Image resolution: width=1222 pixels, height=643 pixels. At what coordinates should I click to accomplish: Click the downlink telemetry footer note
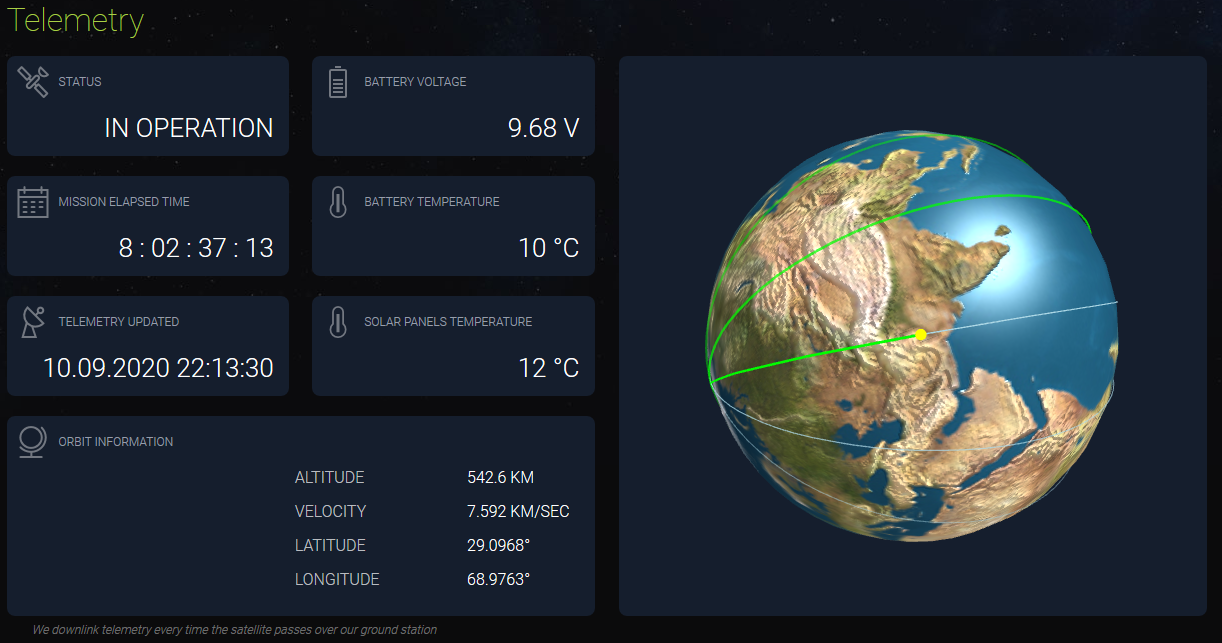[x=234, y=630]
